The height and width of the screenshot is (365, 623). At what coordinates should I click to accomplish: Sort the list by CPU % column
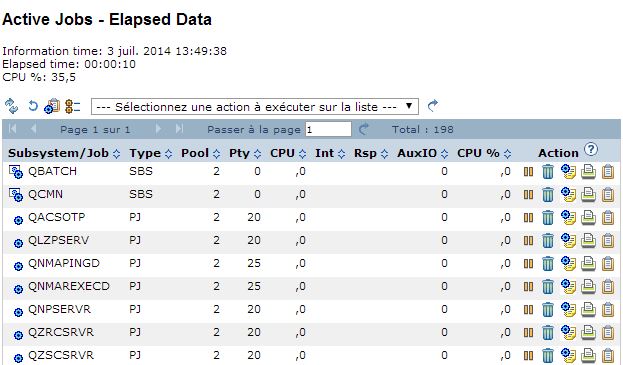pyautogui.click(x=507, y=154)
